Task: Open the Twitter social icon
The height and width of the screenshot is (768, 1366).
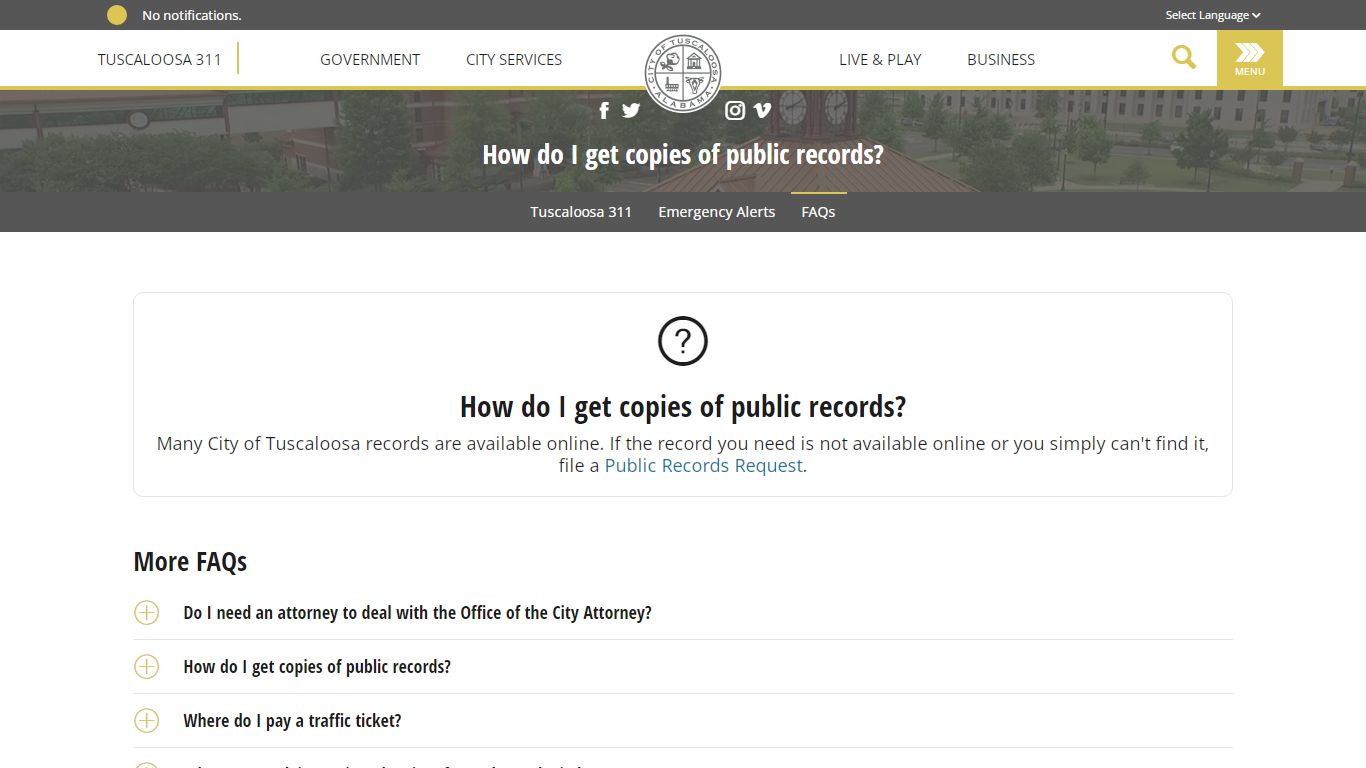Action: coord(631,110)
